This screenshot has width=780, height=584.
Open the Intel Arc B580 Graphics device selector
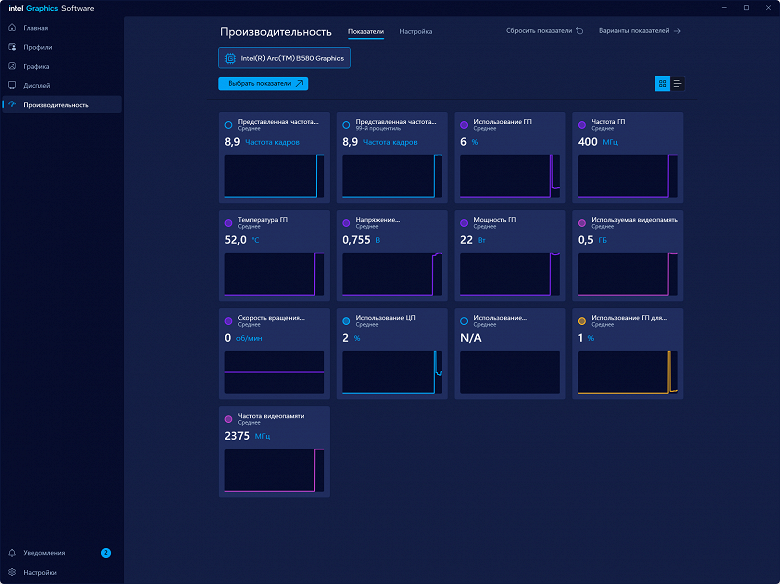[284, 58]
